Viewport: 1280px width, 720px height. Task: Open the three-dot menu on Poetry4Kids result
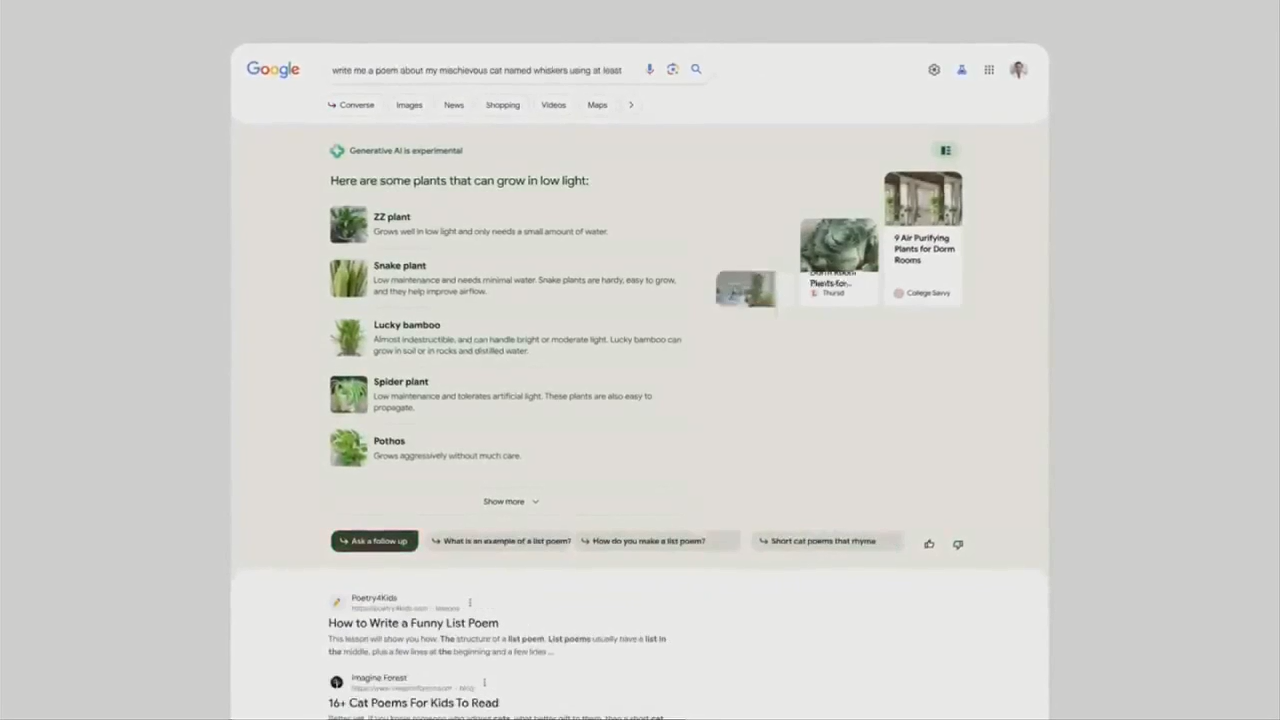(469, 602)
